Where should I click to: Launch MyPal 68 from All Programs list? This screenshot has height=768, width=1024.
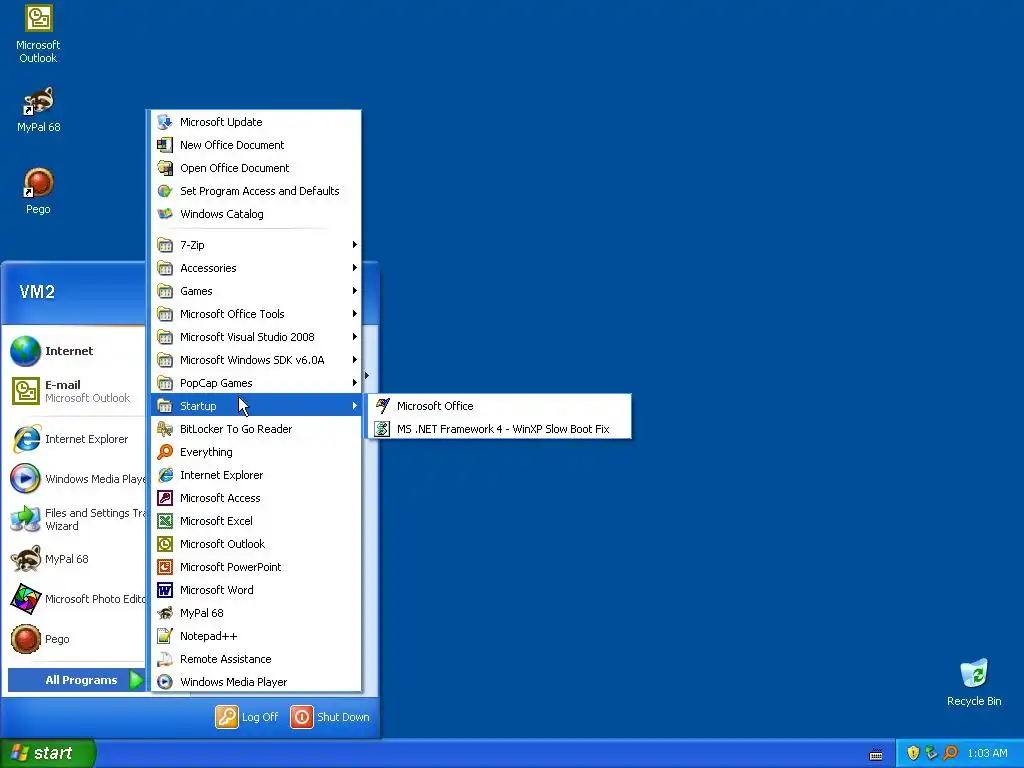tap(256, 613)
